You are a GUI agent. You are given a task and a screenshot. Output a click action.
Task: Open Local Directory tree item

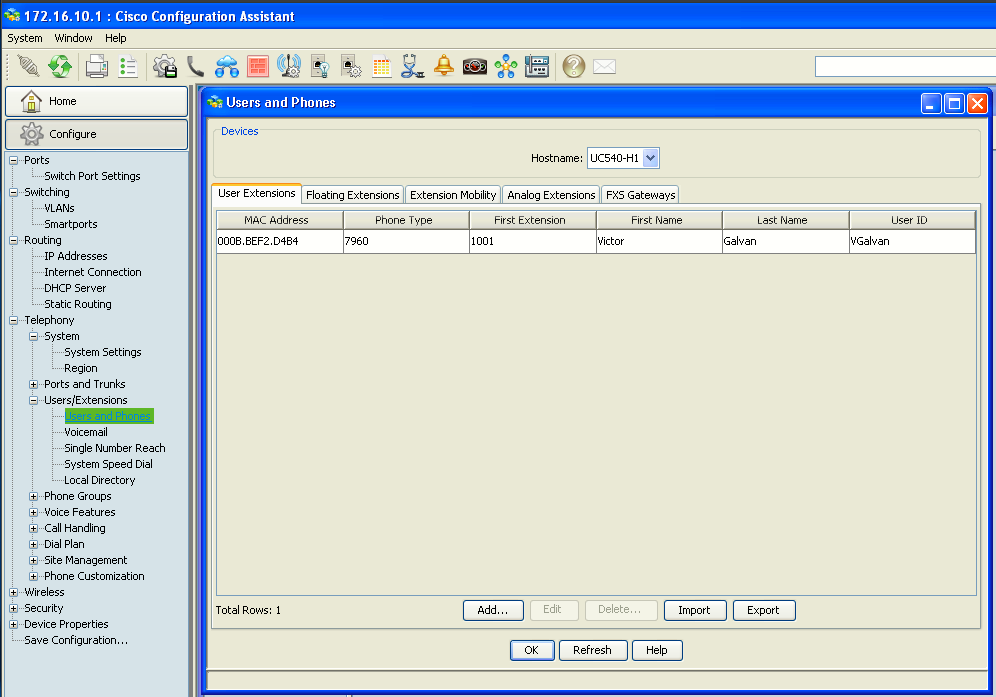pyautogui.click(x=100, y=480)
